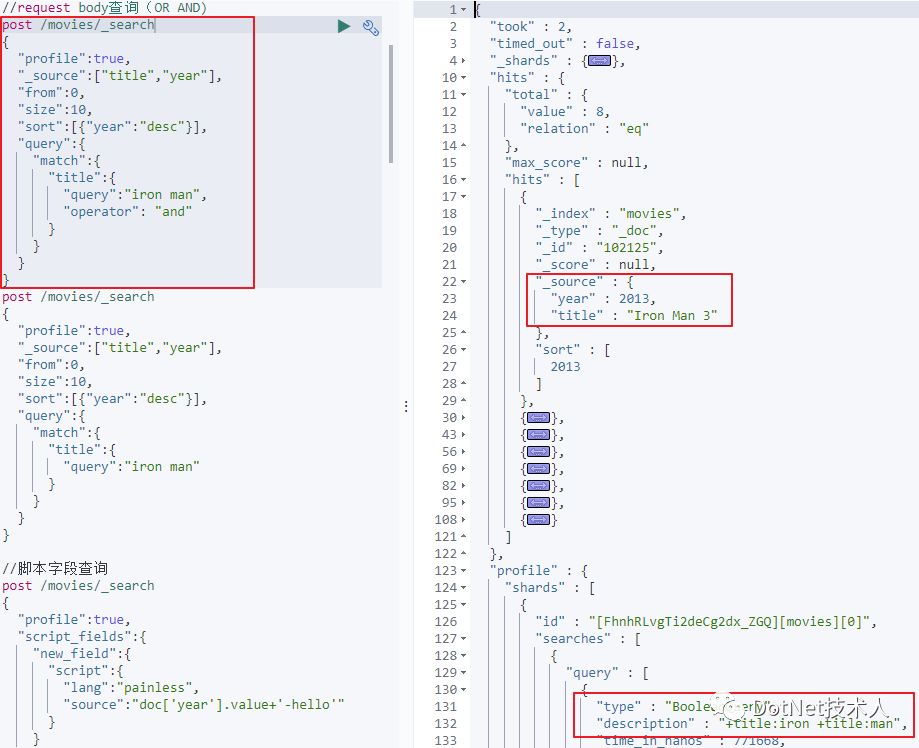Collapse the "hits" object at line 10
This screenshot has height=748, width=919.
(x=463, y=78)
